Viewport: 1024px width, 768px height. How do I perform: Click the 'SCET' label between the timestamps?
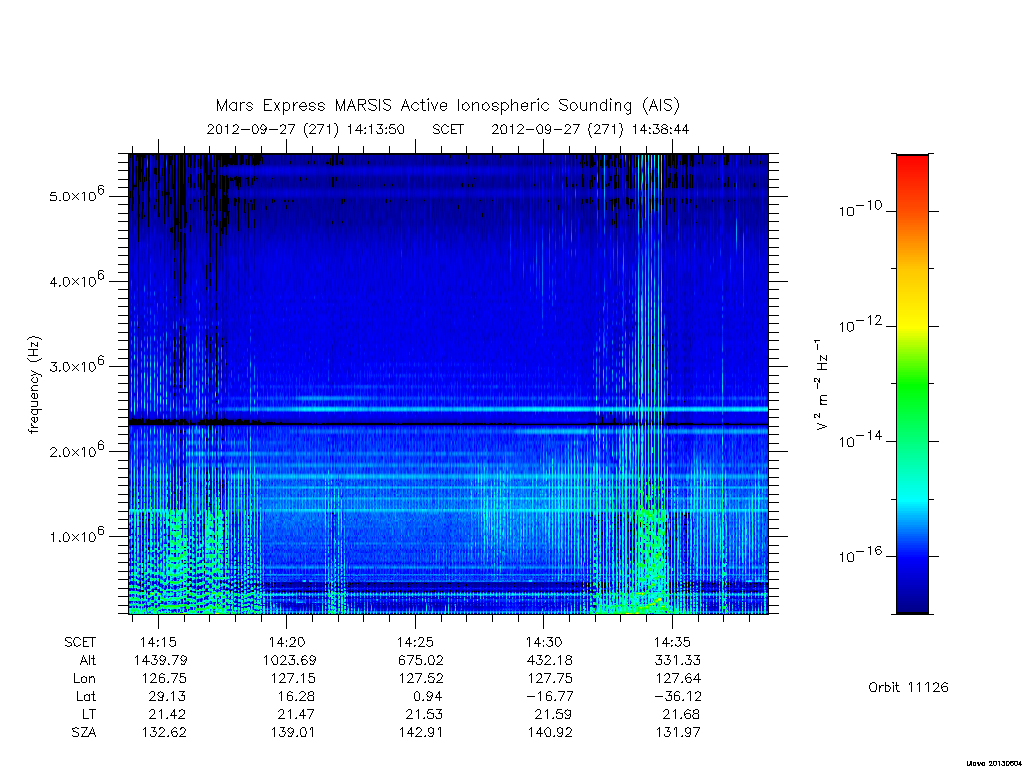[x=448, y=129]
